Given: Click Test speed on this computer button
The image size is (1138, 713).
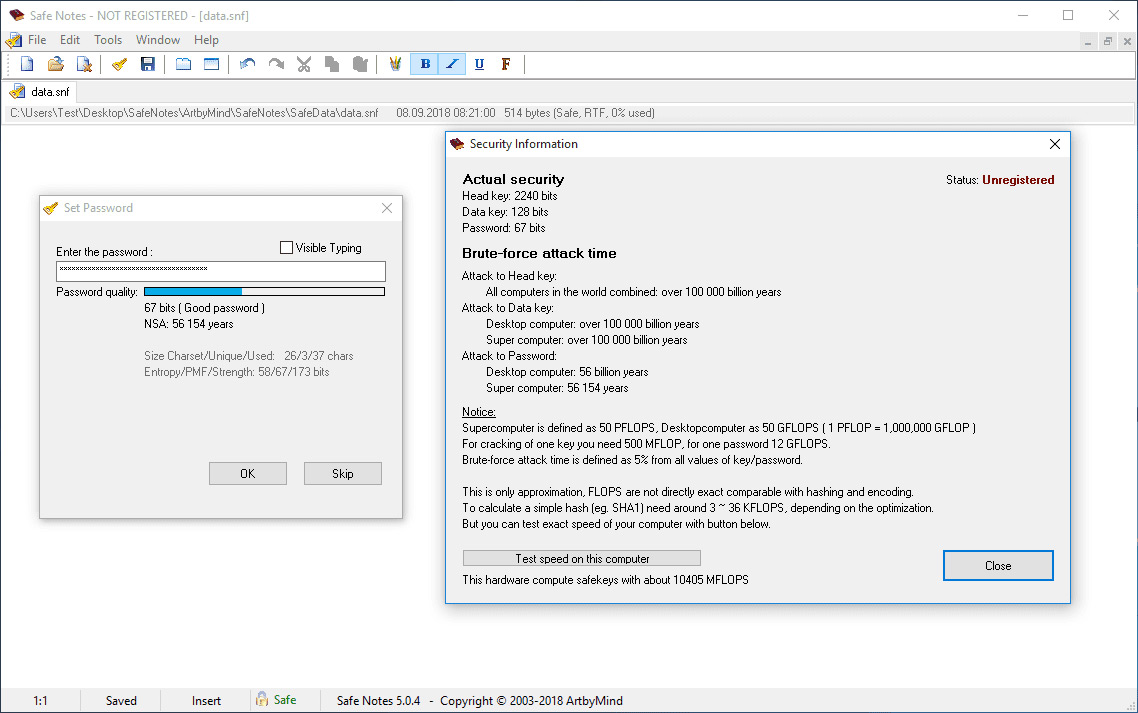Looking at the screenshot, I should pyautogui.click(x=582, y=558).
